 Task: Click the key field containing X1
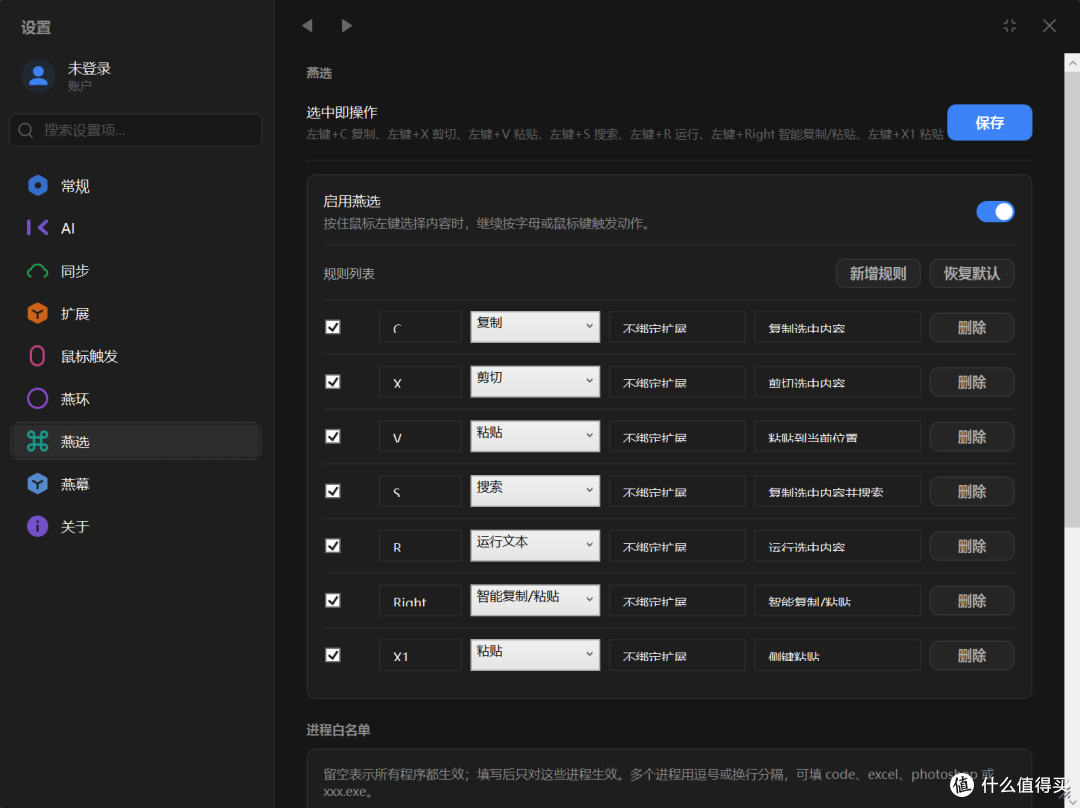[420, 655]
